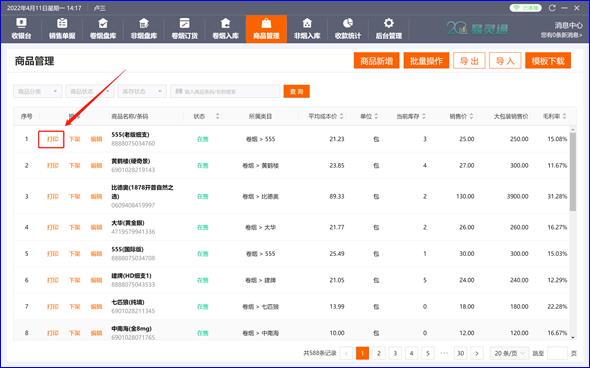Open the 消息中心 message center
The height and width of the screenshot is (368, 590).
[x=568, y=26]
